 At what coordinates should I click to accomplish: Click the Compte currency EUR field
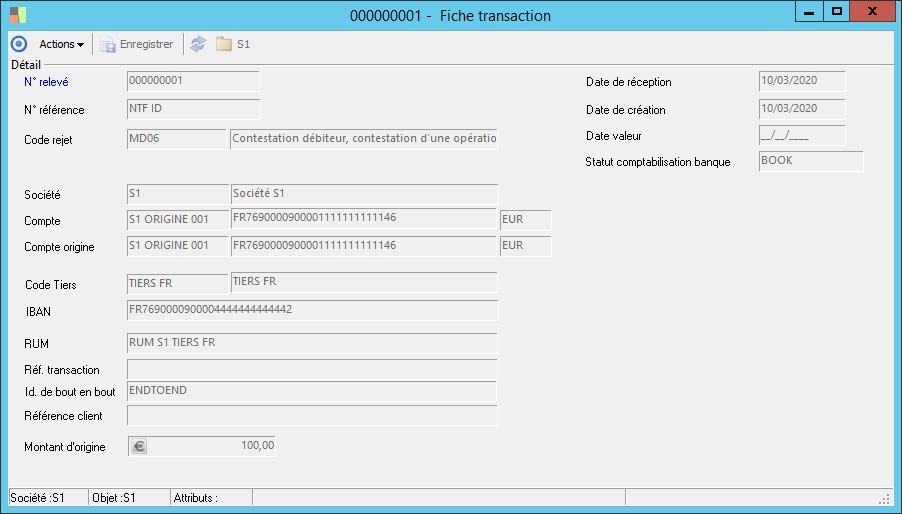click(525, 220)
